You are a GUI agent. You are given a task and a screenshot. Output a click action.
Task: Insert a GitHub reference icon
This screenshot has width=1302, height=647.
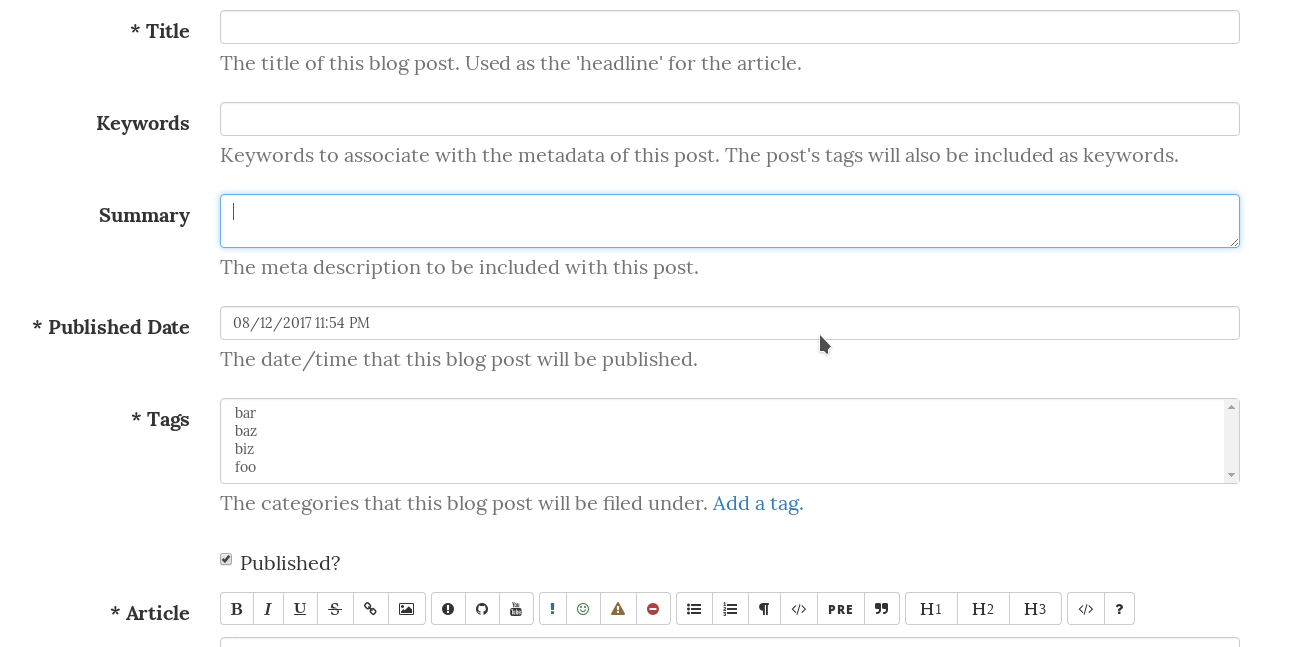(x=482, y=608)
